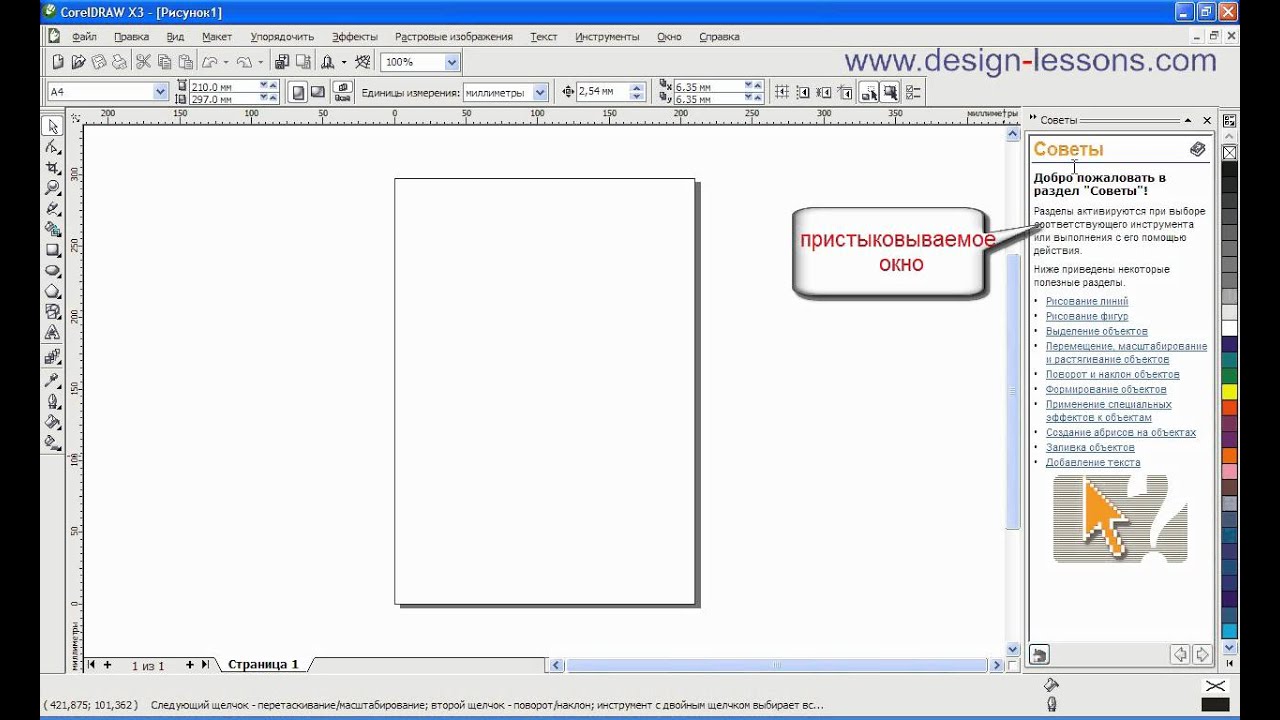Select the Fill bucket tool

tap(52, 421)
